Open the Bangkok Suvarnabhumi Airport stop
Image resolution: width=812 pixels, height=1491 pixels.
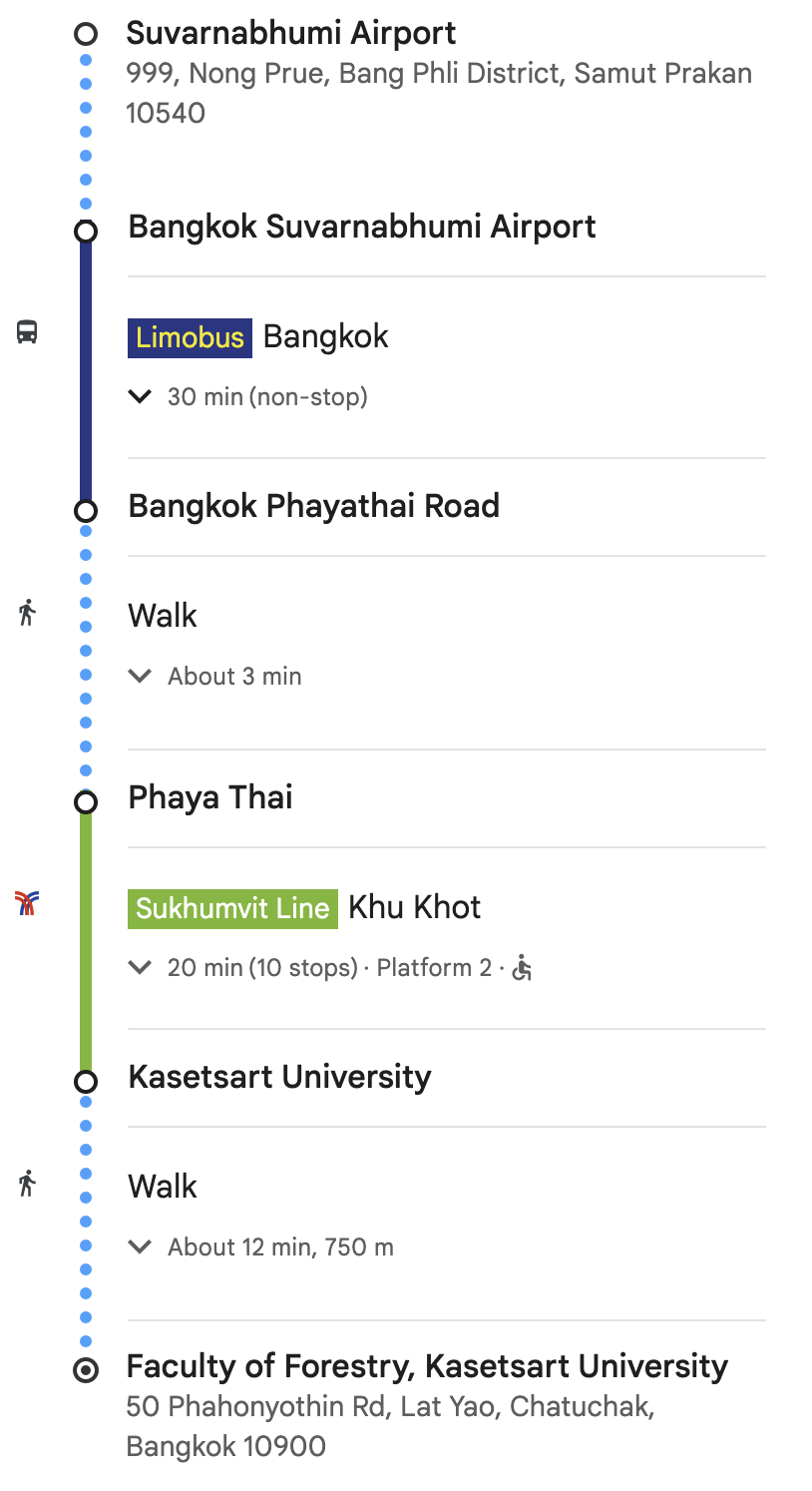pos(362,227)
